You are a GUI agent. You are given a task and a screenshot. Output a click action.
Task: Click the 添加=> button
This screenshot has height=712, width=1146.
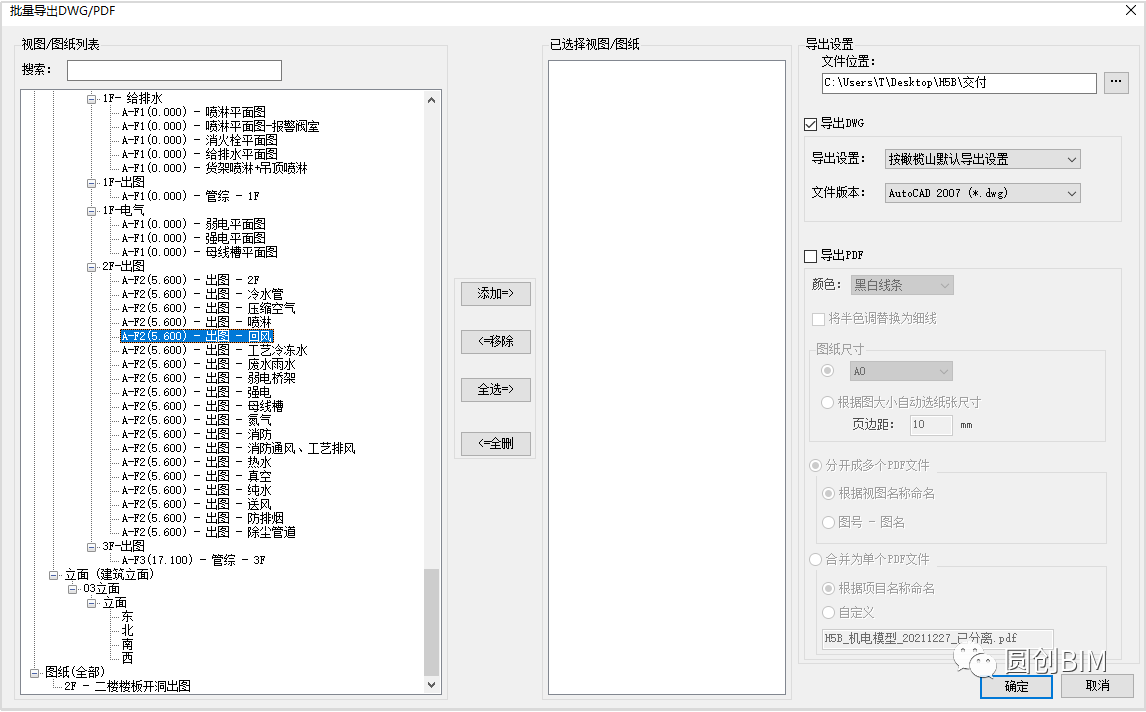[496, 294]
